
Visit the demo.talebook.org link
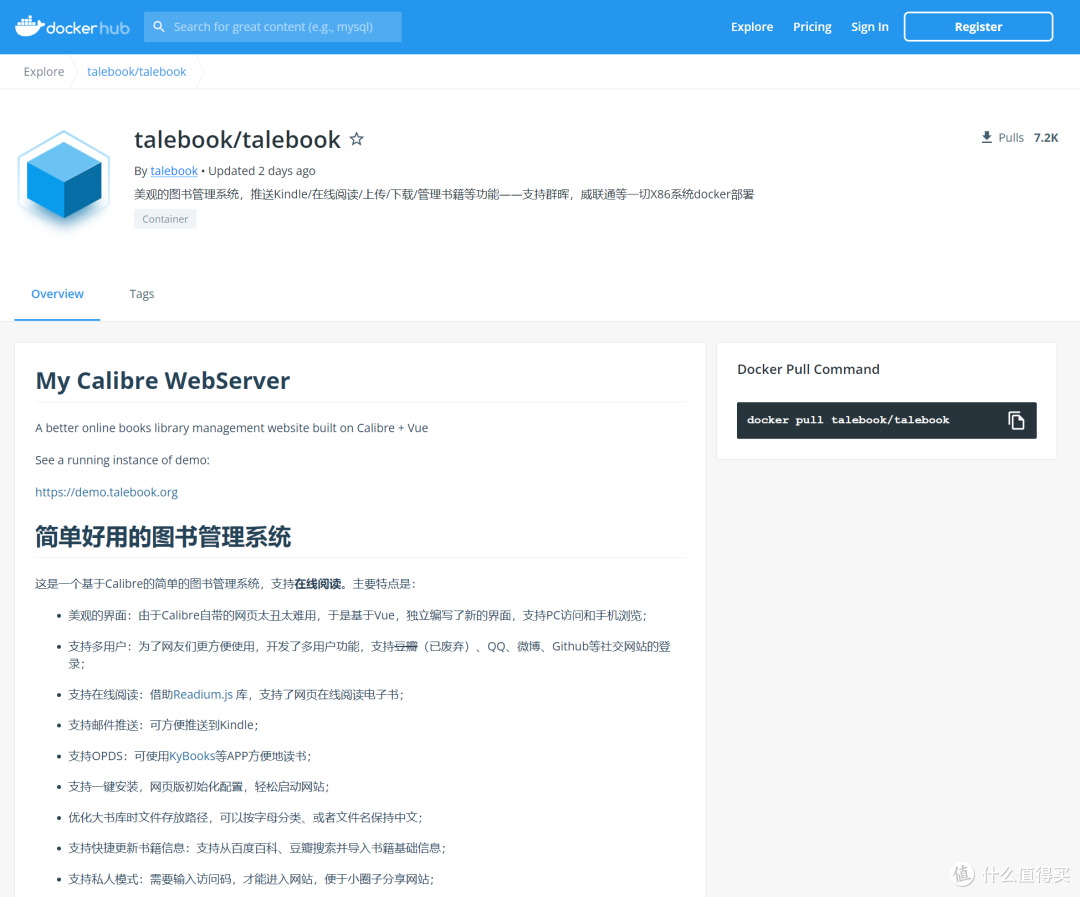[x=106, y=491]
